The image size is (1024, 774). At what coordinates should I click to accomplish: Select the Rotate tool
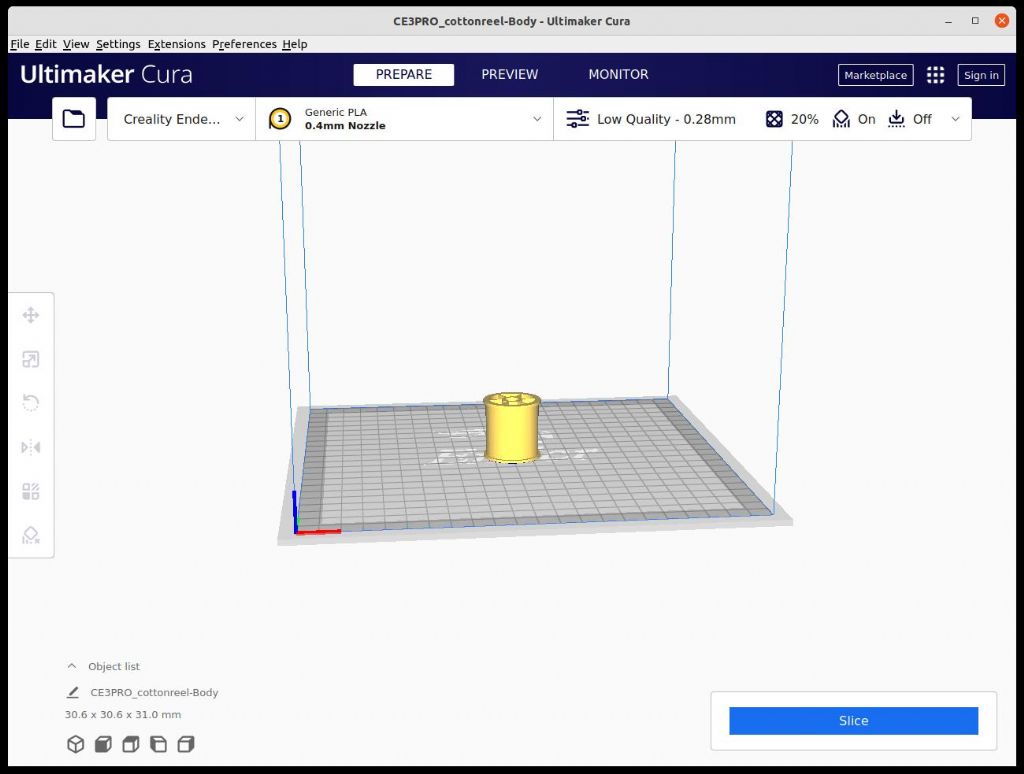point(31,403)
